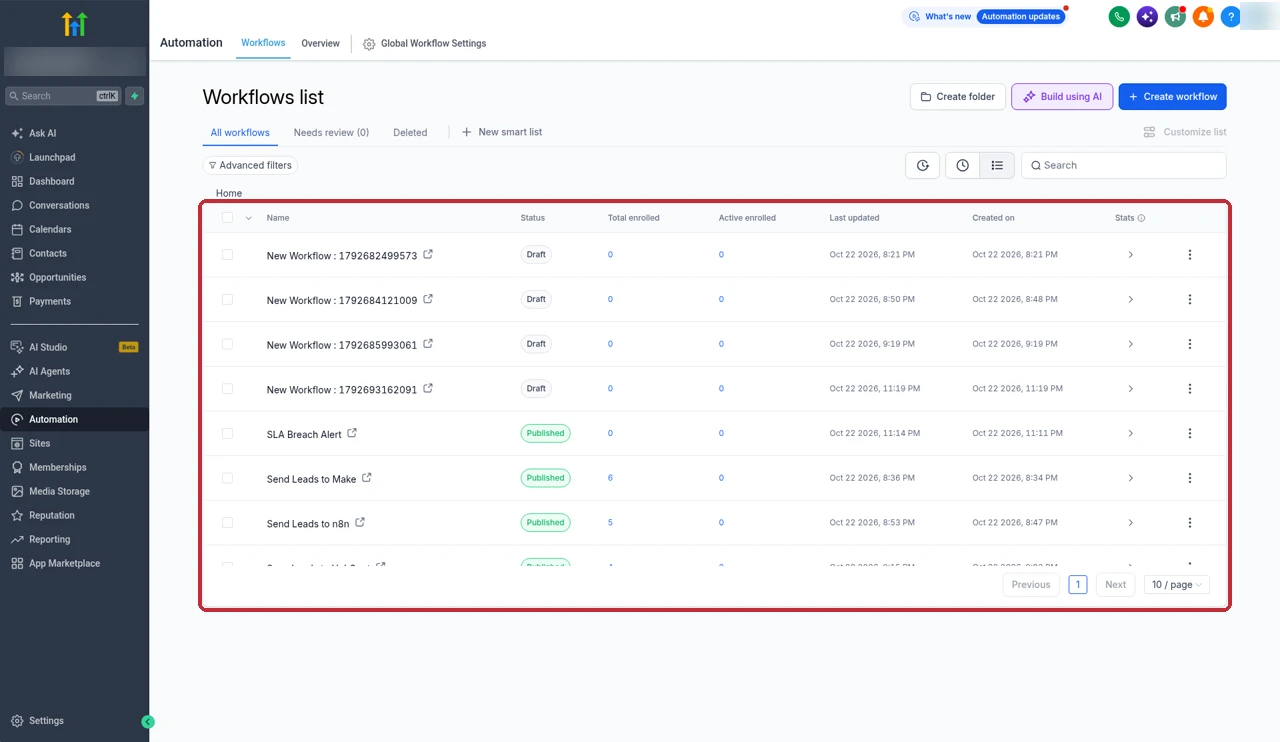Click the green lightning bolt quick actions icon
This screenshot has height=742, width=1280.
coord(135,96)
